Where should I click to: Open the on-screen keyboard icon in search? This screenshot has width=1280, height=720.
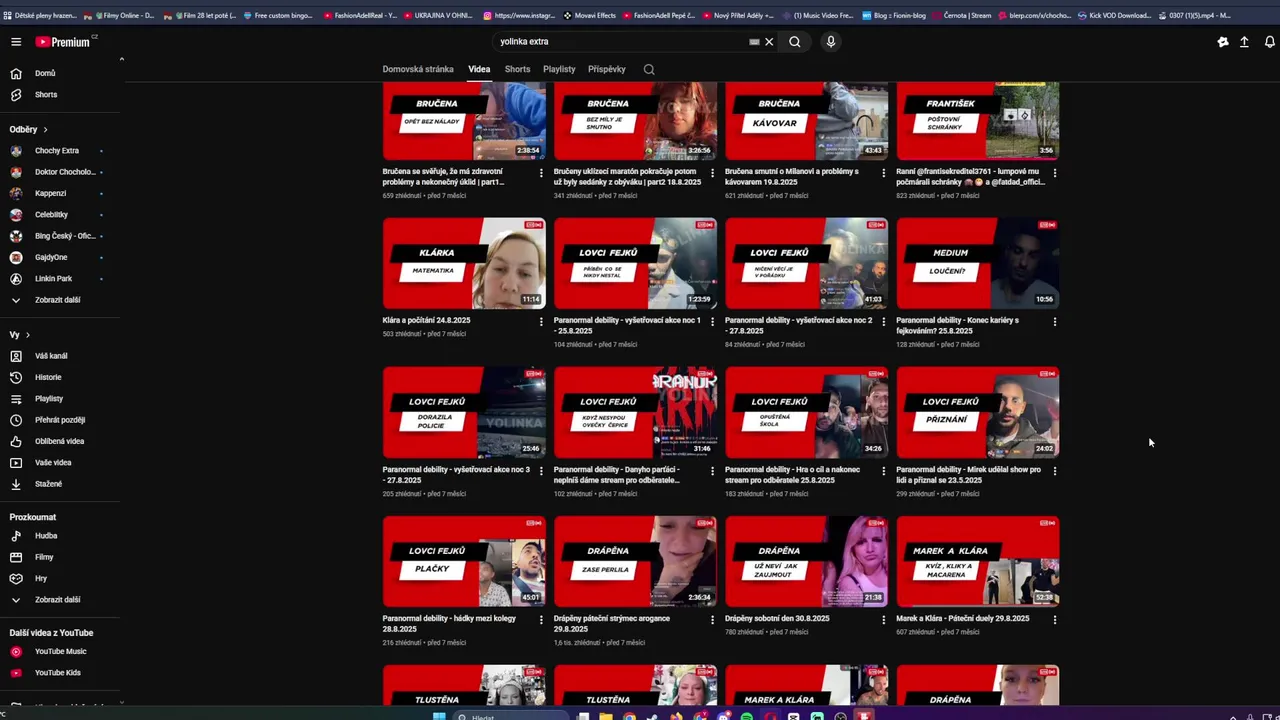(754, 42)
